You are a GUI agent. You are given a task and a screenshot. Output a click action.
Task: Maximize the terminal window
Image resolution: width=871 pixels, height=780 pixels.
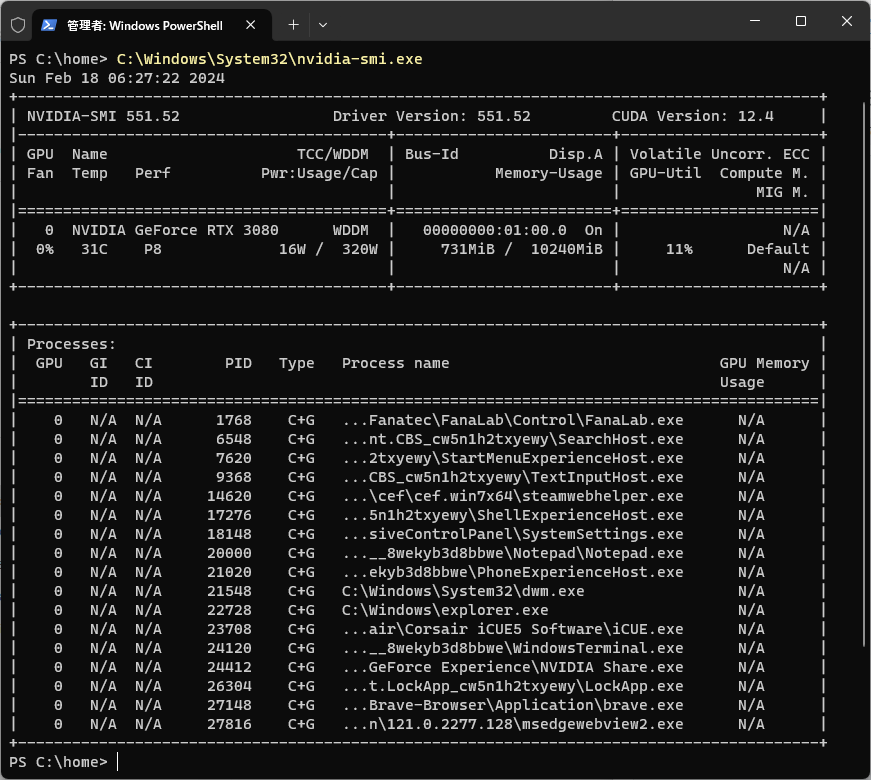(x=800, y=21)
